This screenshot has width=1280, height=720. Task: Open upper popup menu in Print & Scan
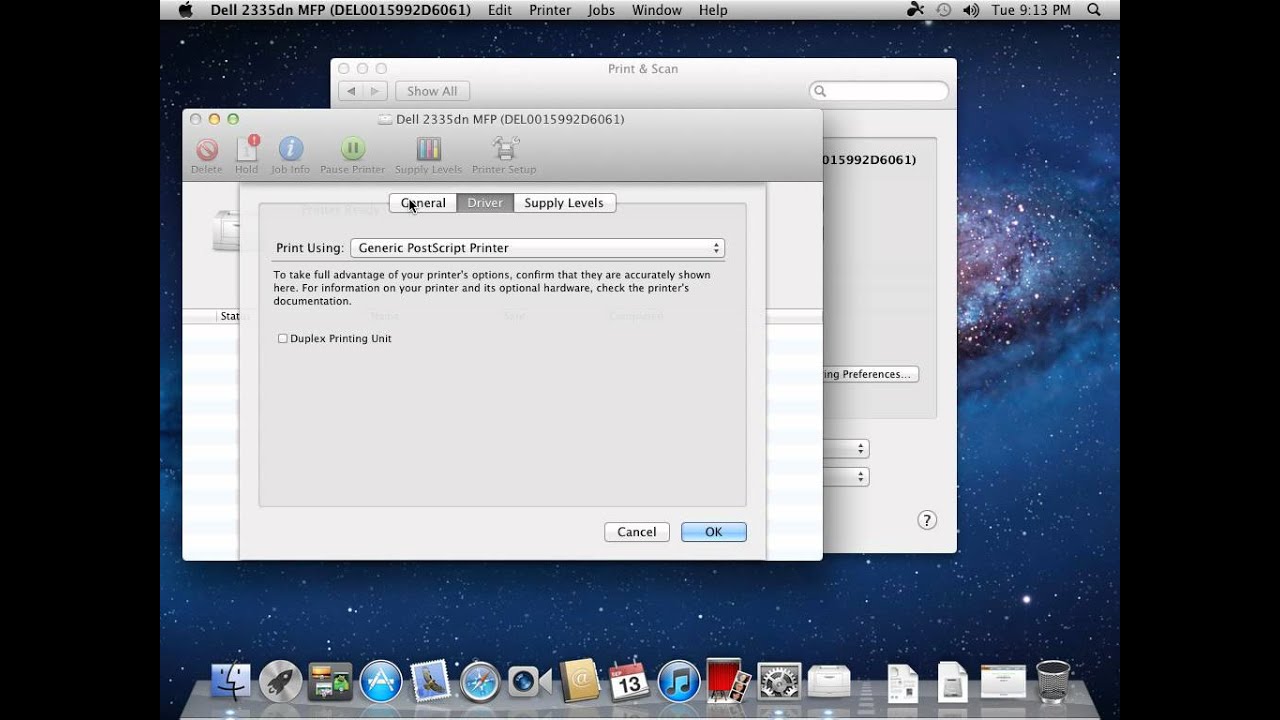pos(846,449)
